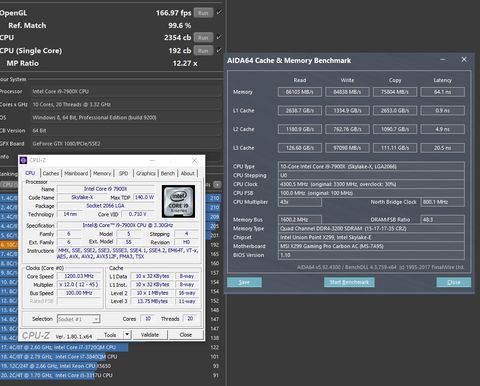Click the CPU-Z app icon in title bar
The width and height of the screenshot is (480, 386).
coord(23,160)
